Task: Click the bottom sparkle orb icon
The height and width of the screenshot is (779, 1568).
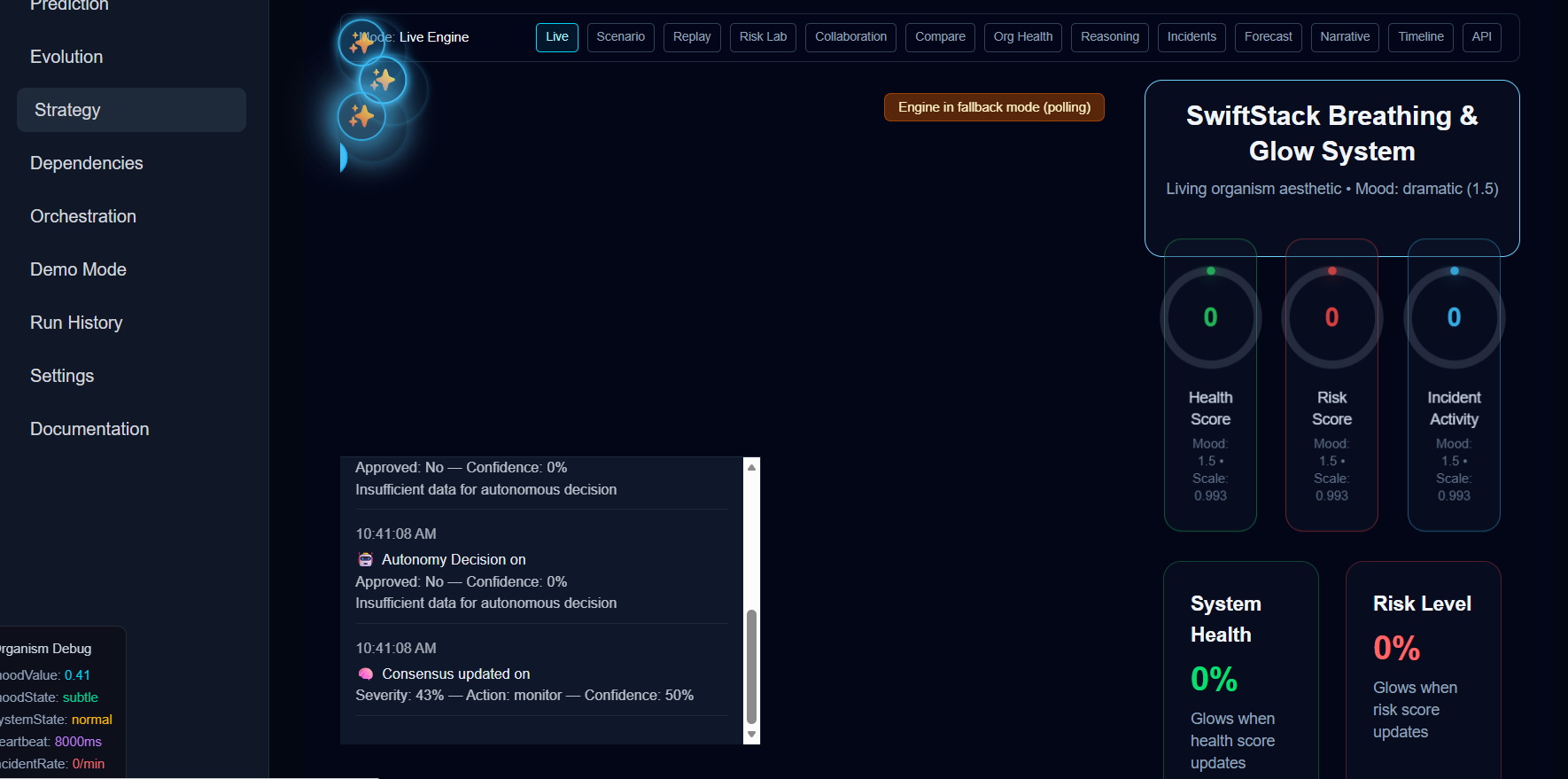Action: tap(361, 116)
